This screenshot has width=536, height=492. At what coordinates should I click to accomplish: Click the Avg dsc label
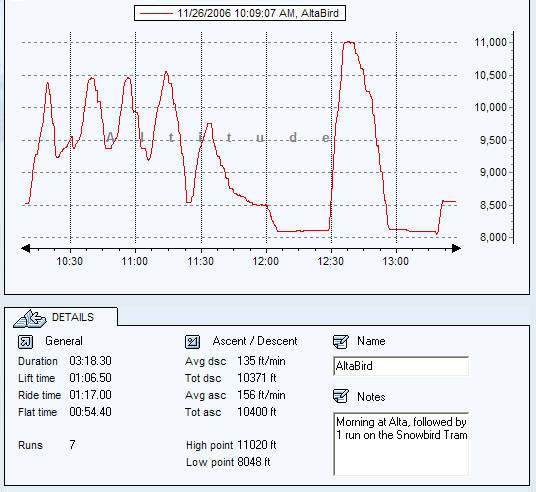click(205, 361)
